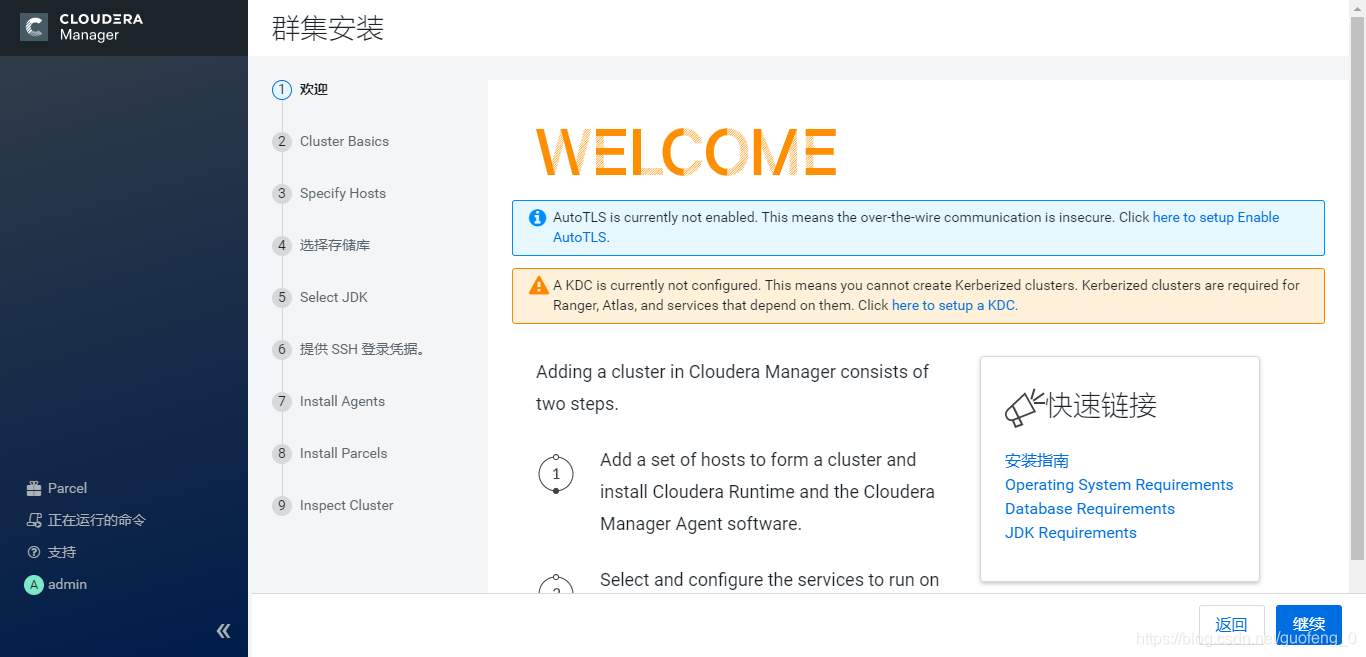Screen dimensions: 1366x657
Task: Click step number 2 circle in wizard
Action: [x=282, y=142]
